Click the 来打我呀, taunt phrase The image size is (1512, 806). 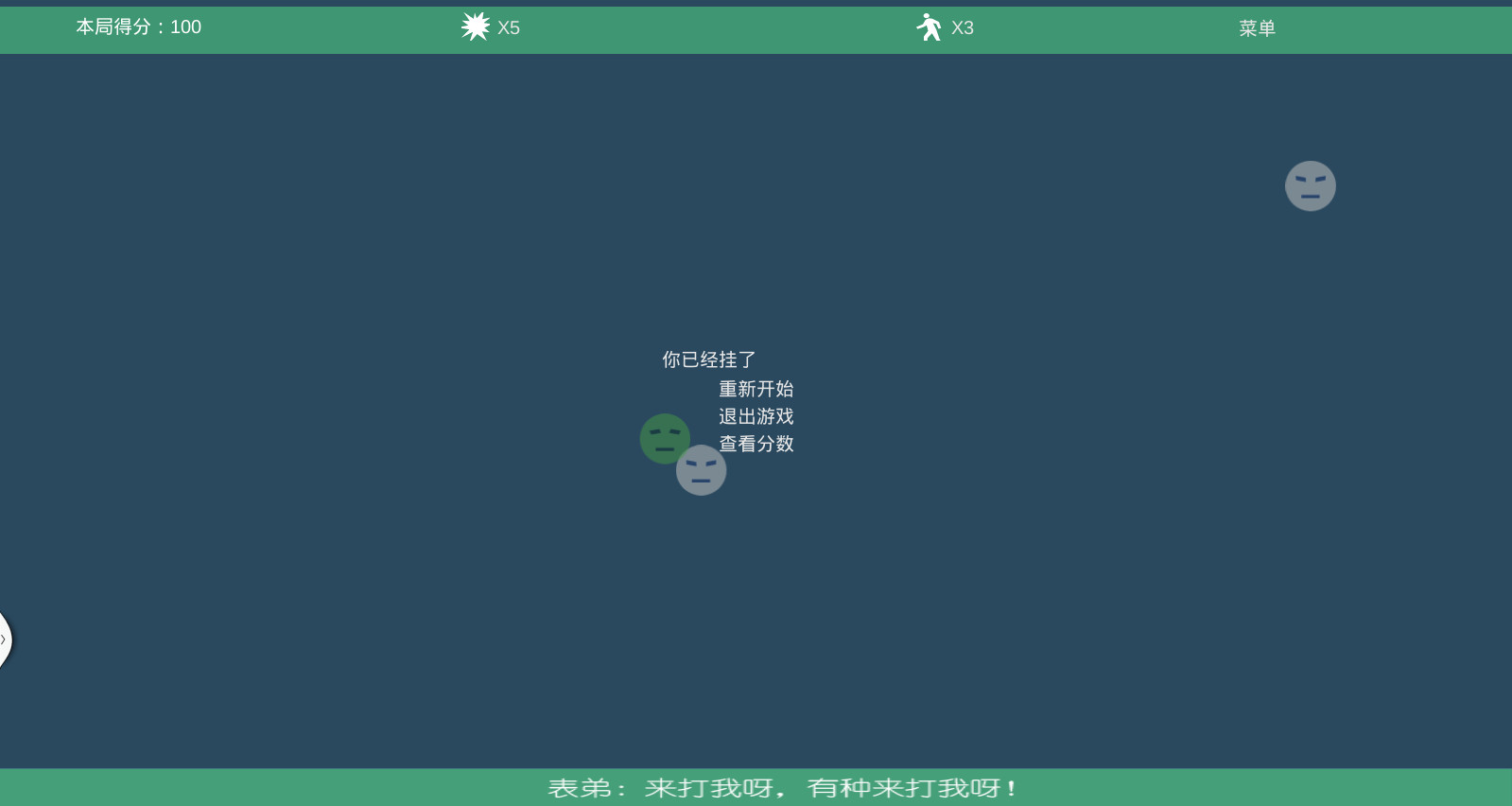point(715,788)
